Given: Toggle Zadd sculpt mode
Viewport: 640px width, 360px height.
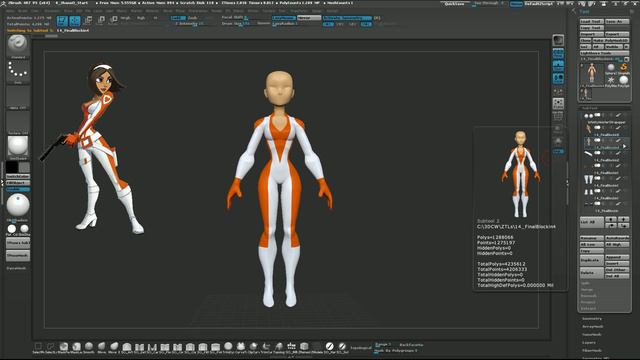Looking at the screenshot, I should click(178, 18).
